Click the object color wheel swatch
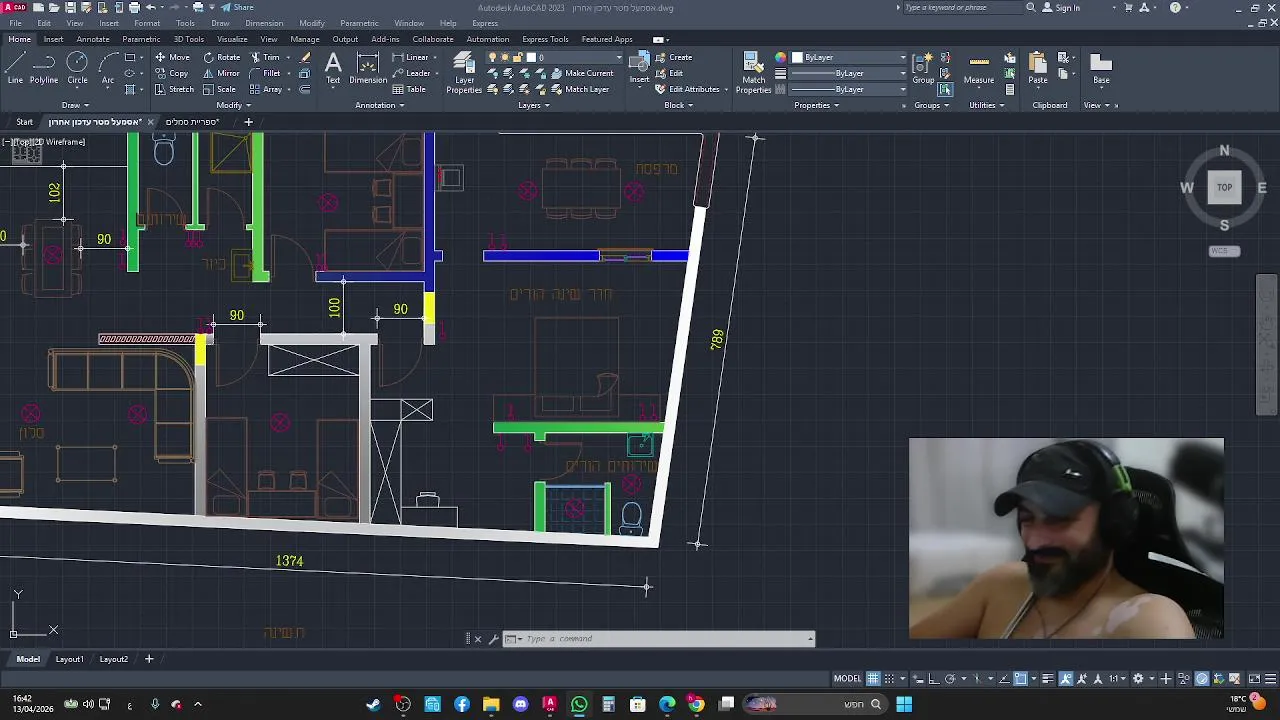 781,57
